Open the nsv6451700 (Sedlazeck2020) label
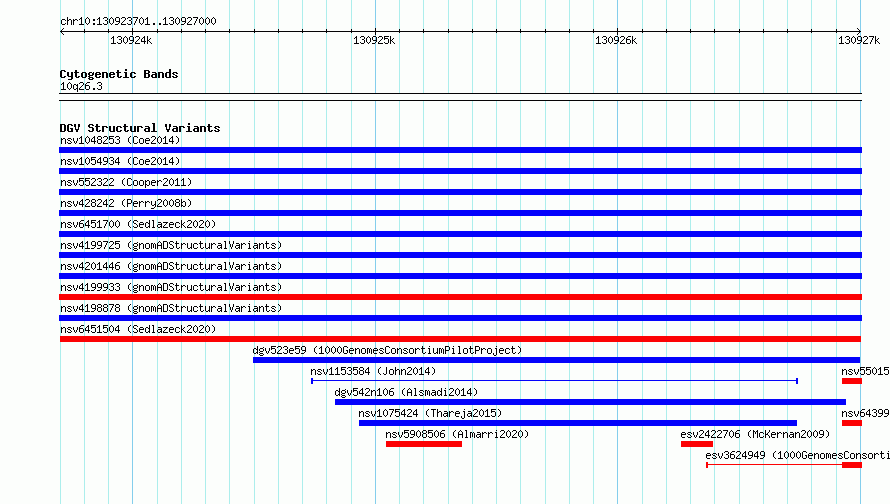 [x=138, y=224]
